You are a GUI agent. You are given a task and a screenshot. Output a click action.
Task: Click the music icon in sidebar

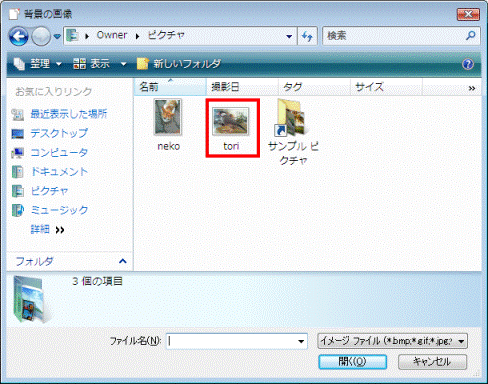[18, 210]
